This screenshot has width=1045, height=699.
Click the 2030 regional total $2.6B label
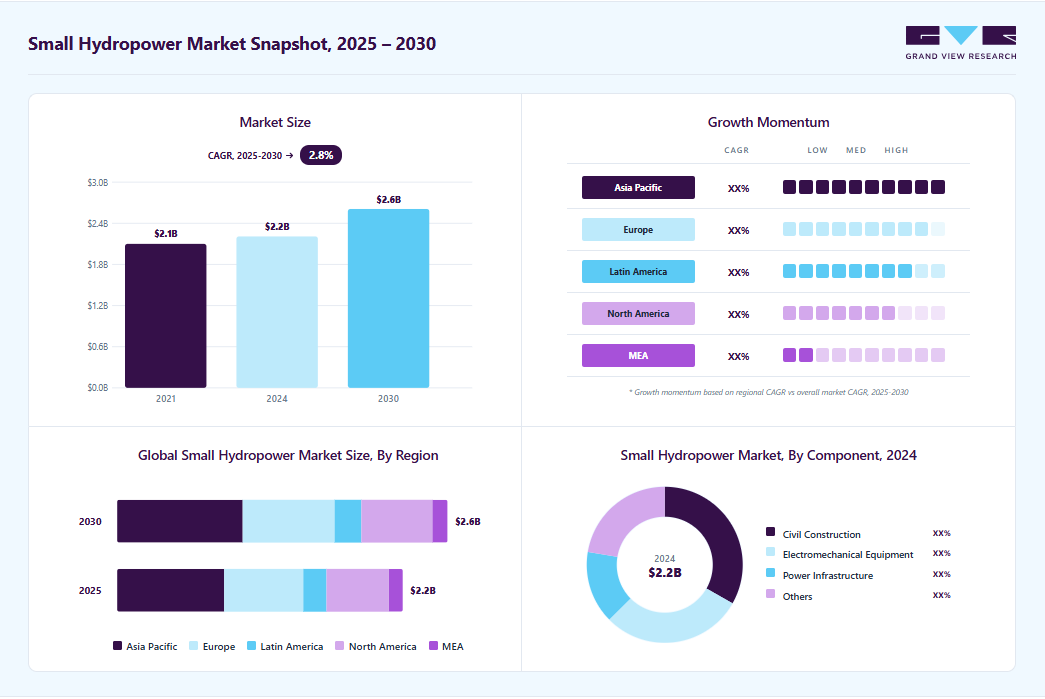[x=468, y=521]
